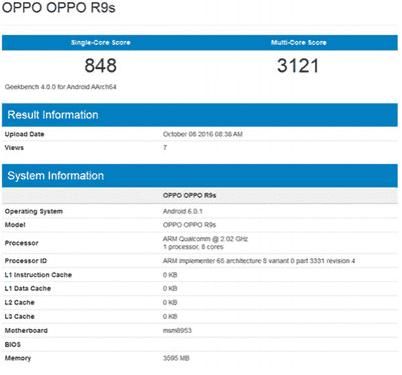Select the 'Model' row label
This screenshot has height=375, width=402.
click(x=15, y=225)
